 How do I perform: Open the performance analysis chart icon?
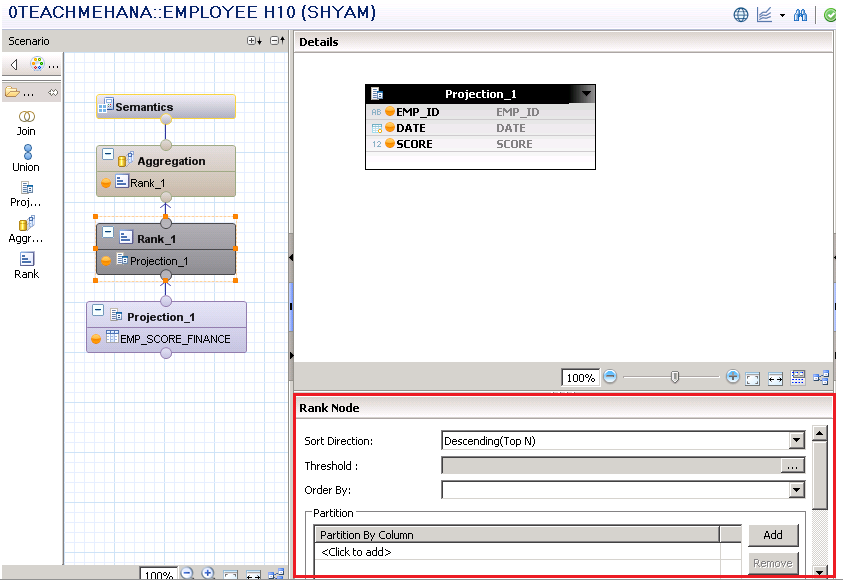[x=764, y=15]
